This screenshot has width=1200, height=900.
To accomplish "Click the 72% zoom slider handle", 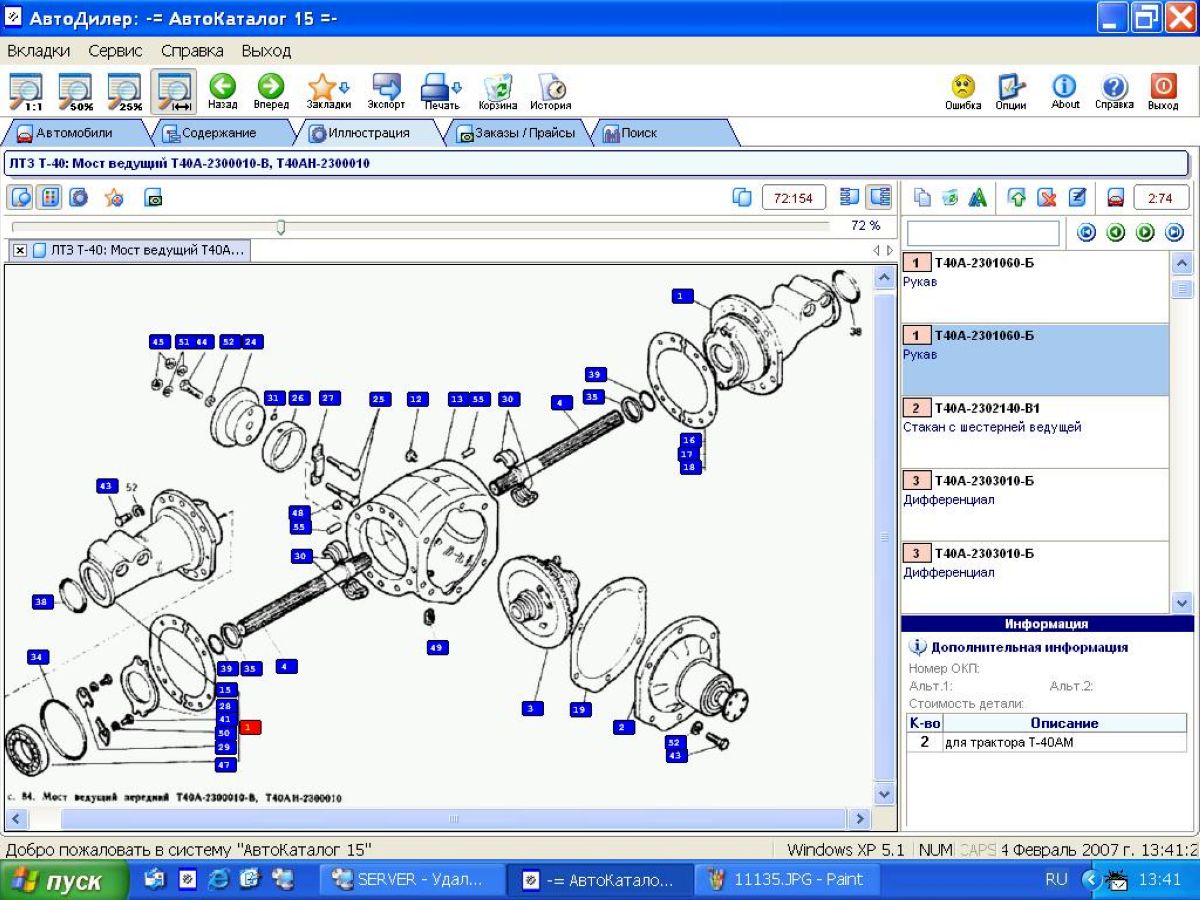I will click(281, 227).
